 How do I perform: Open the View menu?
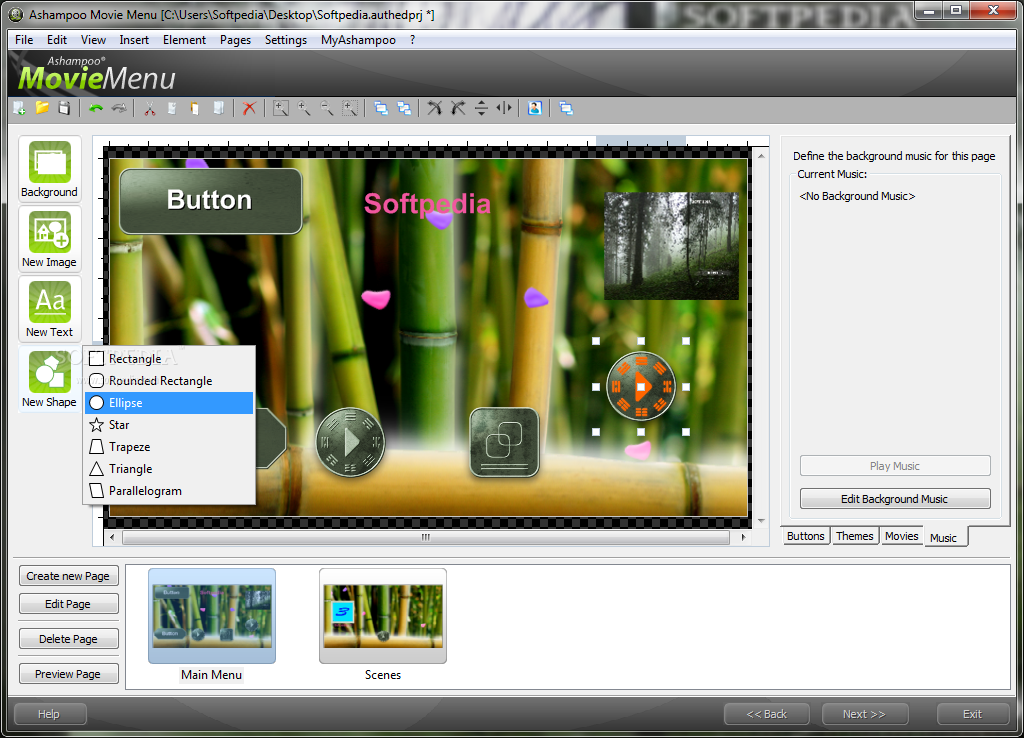[x=93, y=40]
